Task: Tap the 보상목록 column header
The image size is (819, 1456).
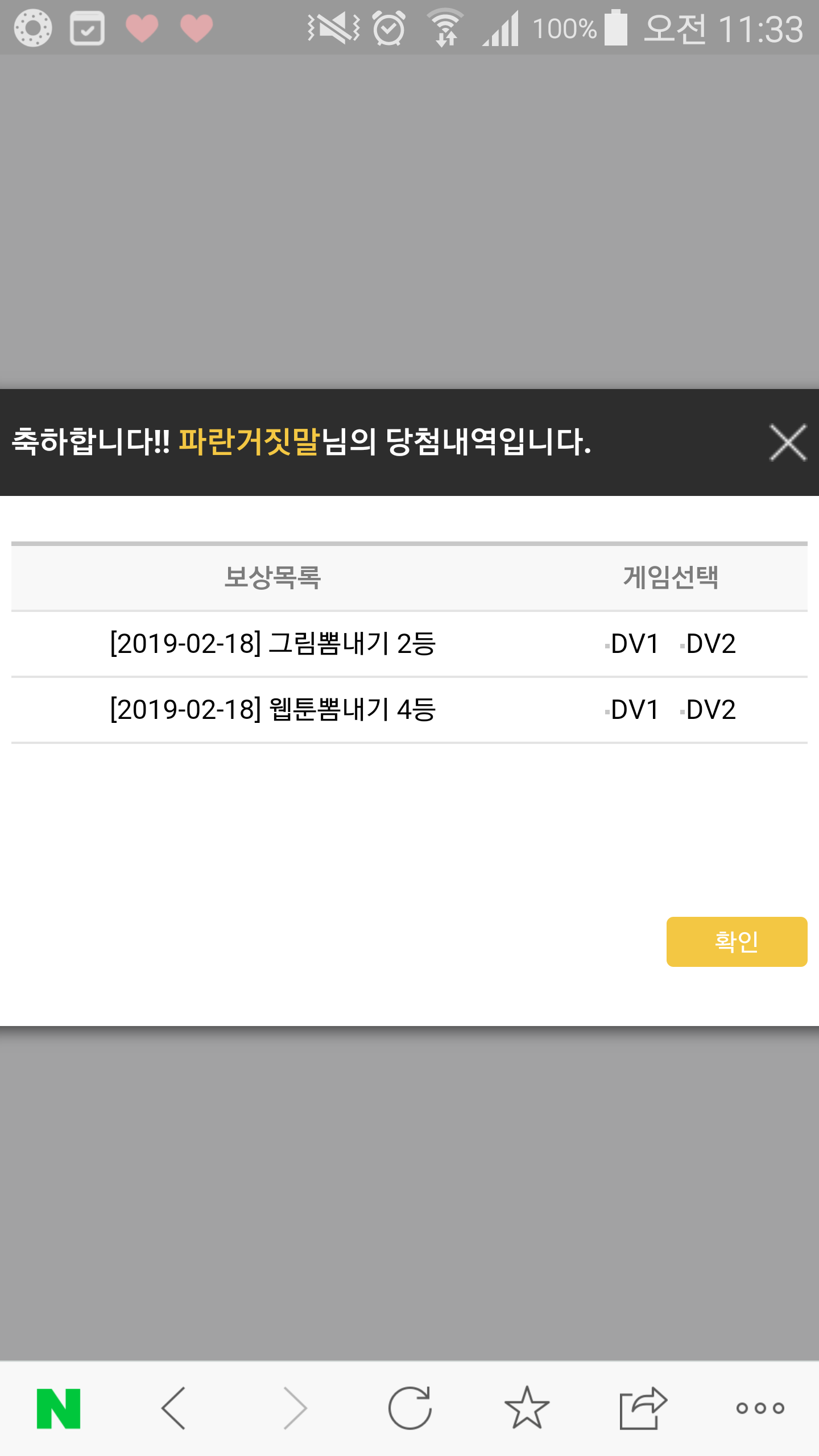Action: coord(272,577)
